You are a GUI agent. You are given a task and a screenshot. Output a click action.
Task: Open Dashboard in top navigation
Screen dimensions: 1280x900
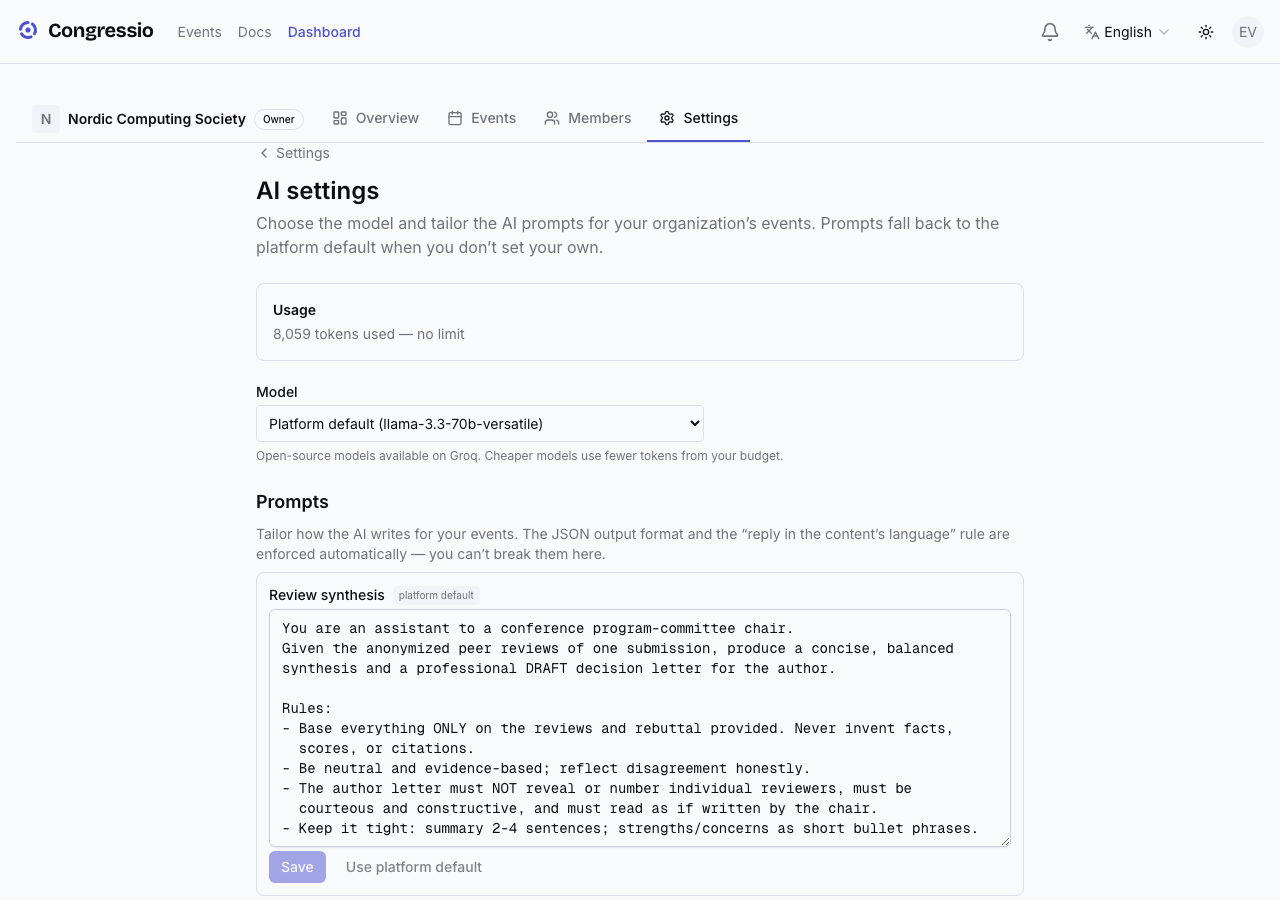(324, 32)
